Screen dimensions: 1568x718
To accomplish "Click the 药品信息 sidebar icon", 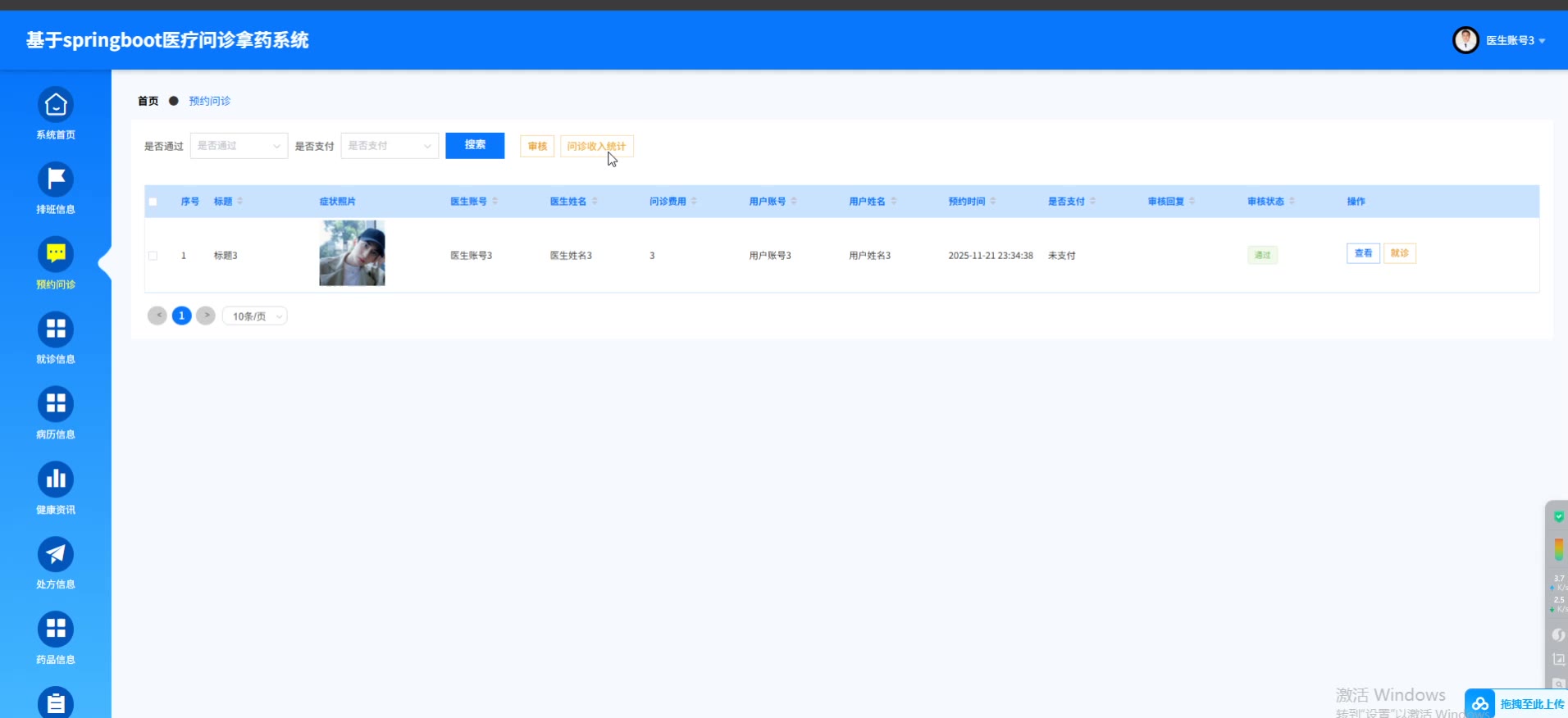I will point(56,629).
